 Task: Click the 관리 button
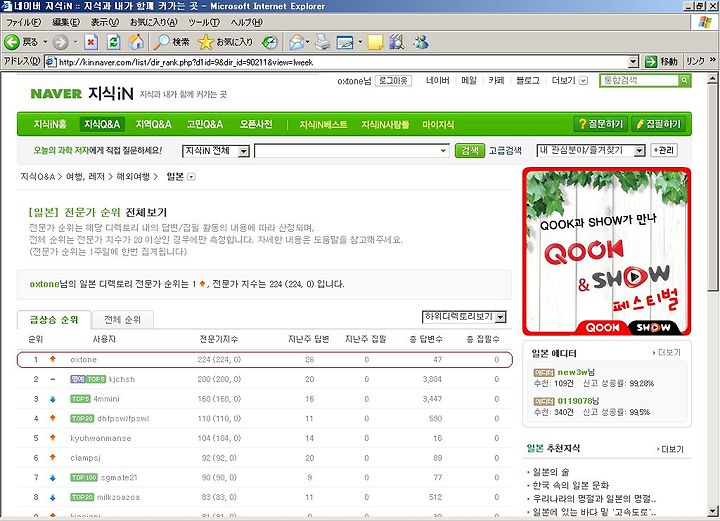coord(664,150)
